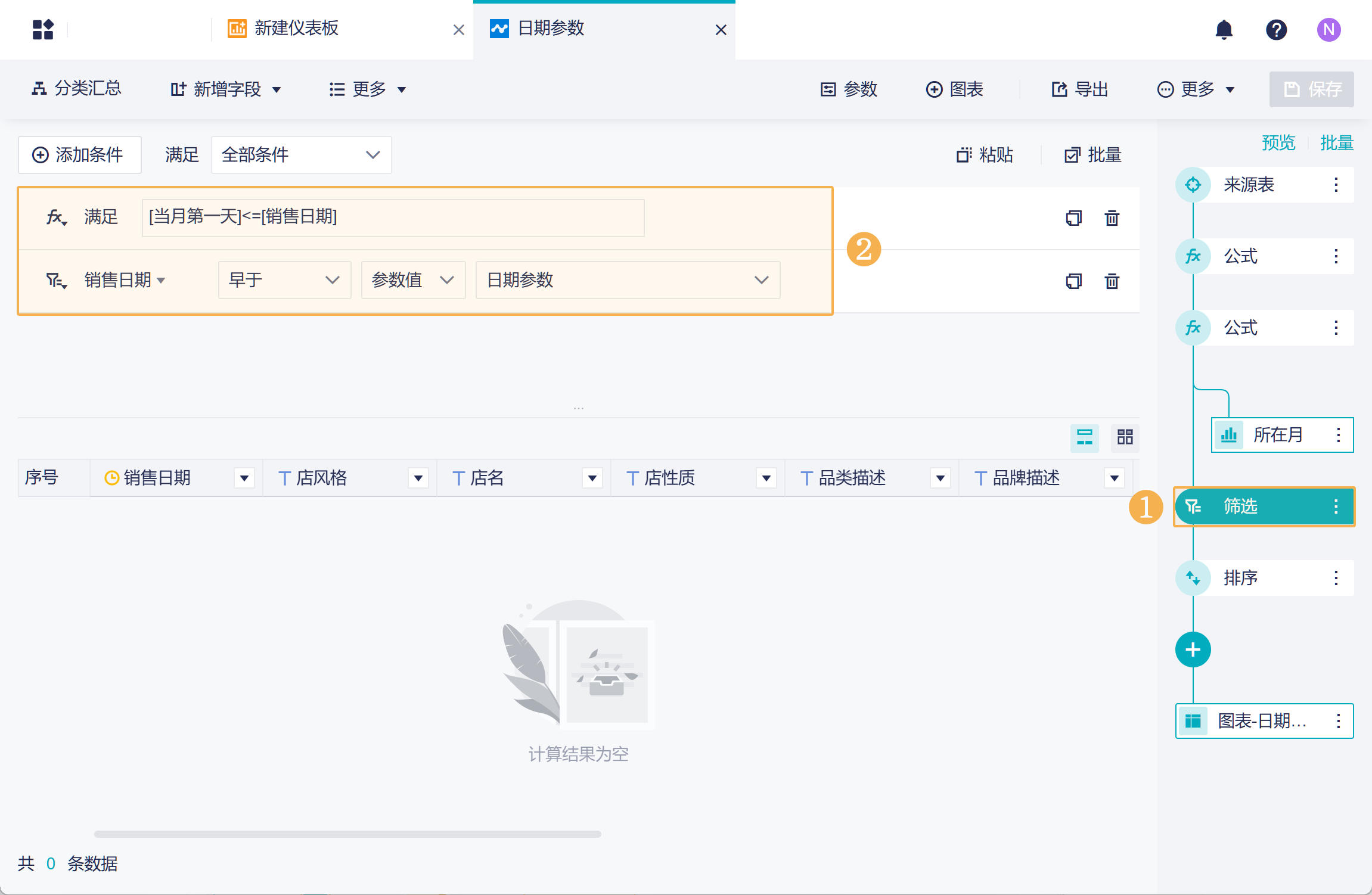Edit the formula condition input field
This screenshot has width=1372, height=895.
[x=393, y=217]
